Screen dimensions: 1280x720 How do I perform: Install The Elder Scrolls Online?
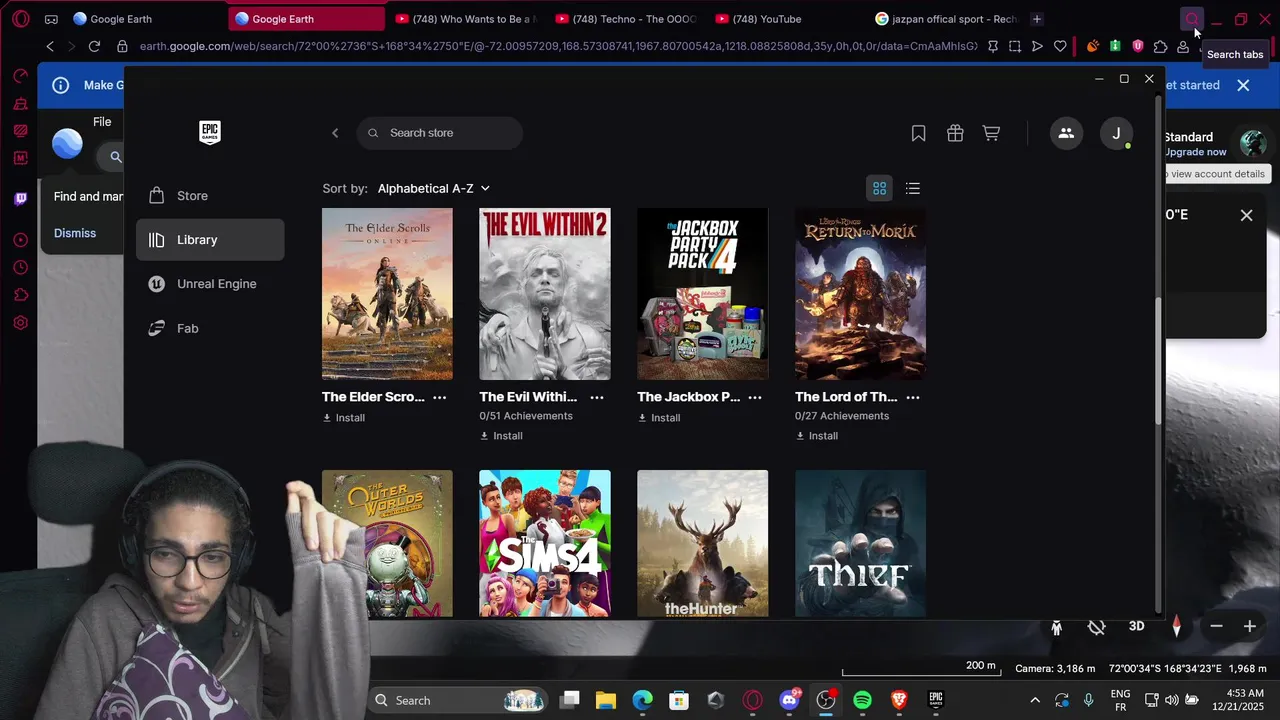coord(344,418)
